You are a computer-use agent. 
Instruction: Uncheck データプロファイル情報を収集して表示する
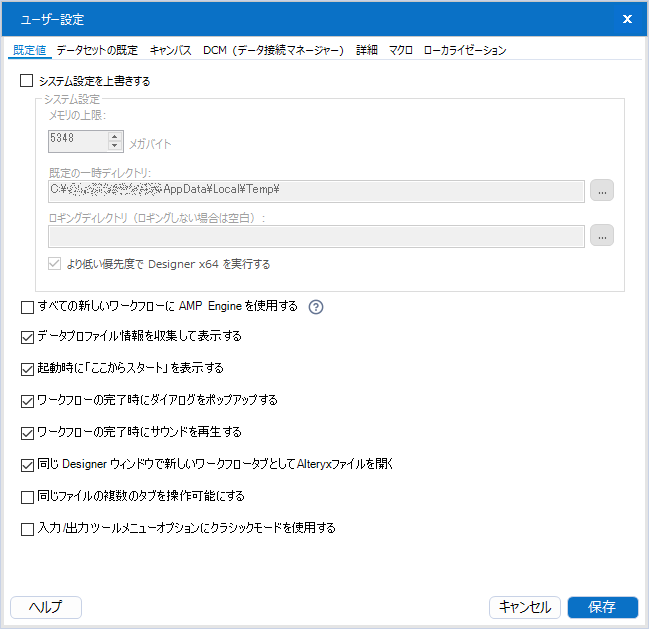point(27,337)
